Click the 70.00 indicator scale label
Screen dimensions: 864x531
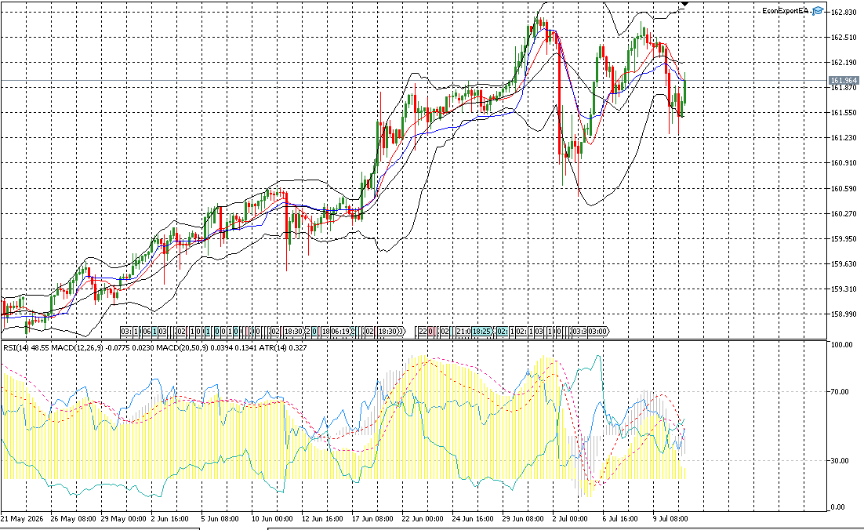(x=841, y=392)
